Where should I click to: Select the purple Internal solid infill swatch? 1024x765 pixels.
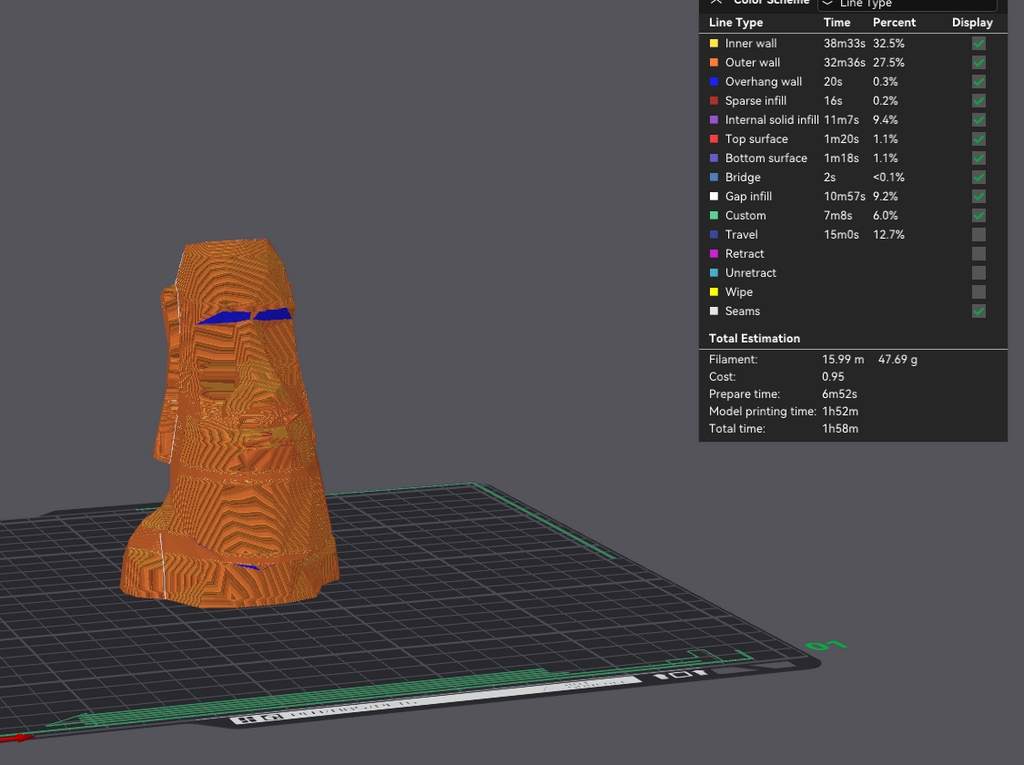(x=714, y=120)
